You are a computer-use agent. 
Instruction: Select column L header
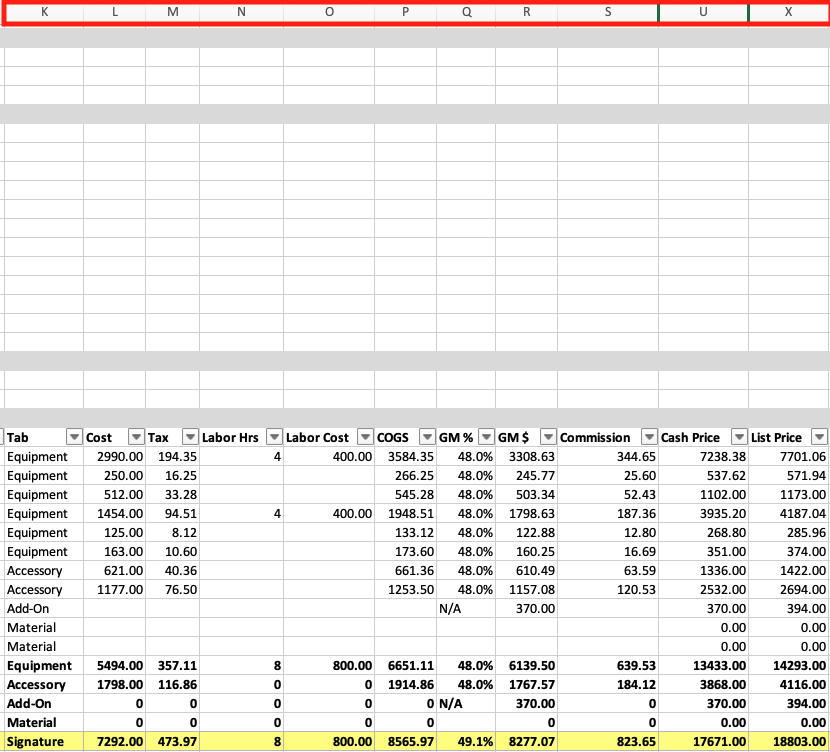[x=115, y=12]
